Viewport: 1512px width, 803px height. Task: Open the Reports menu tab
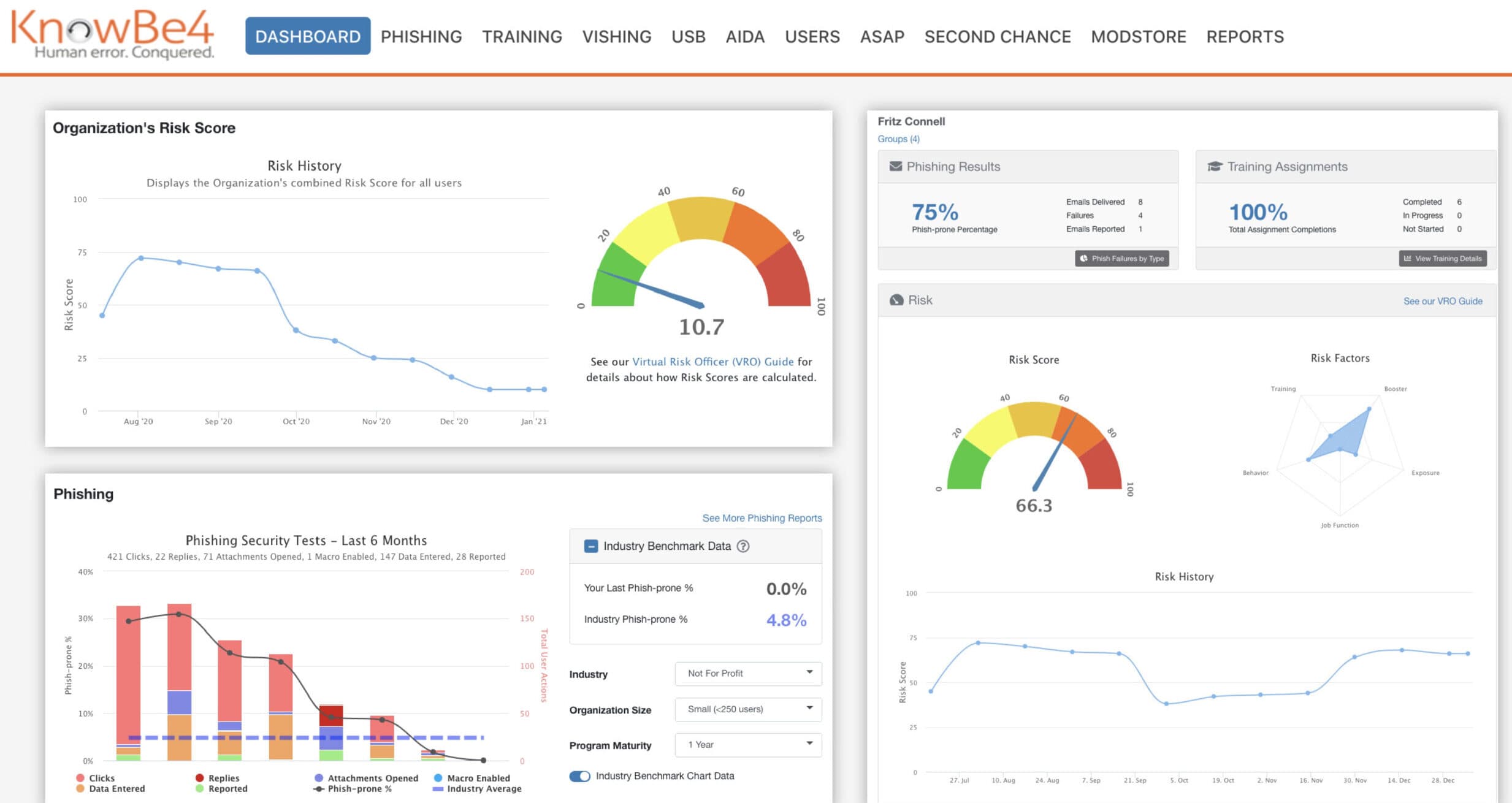point(1245,37)
